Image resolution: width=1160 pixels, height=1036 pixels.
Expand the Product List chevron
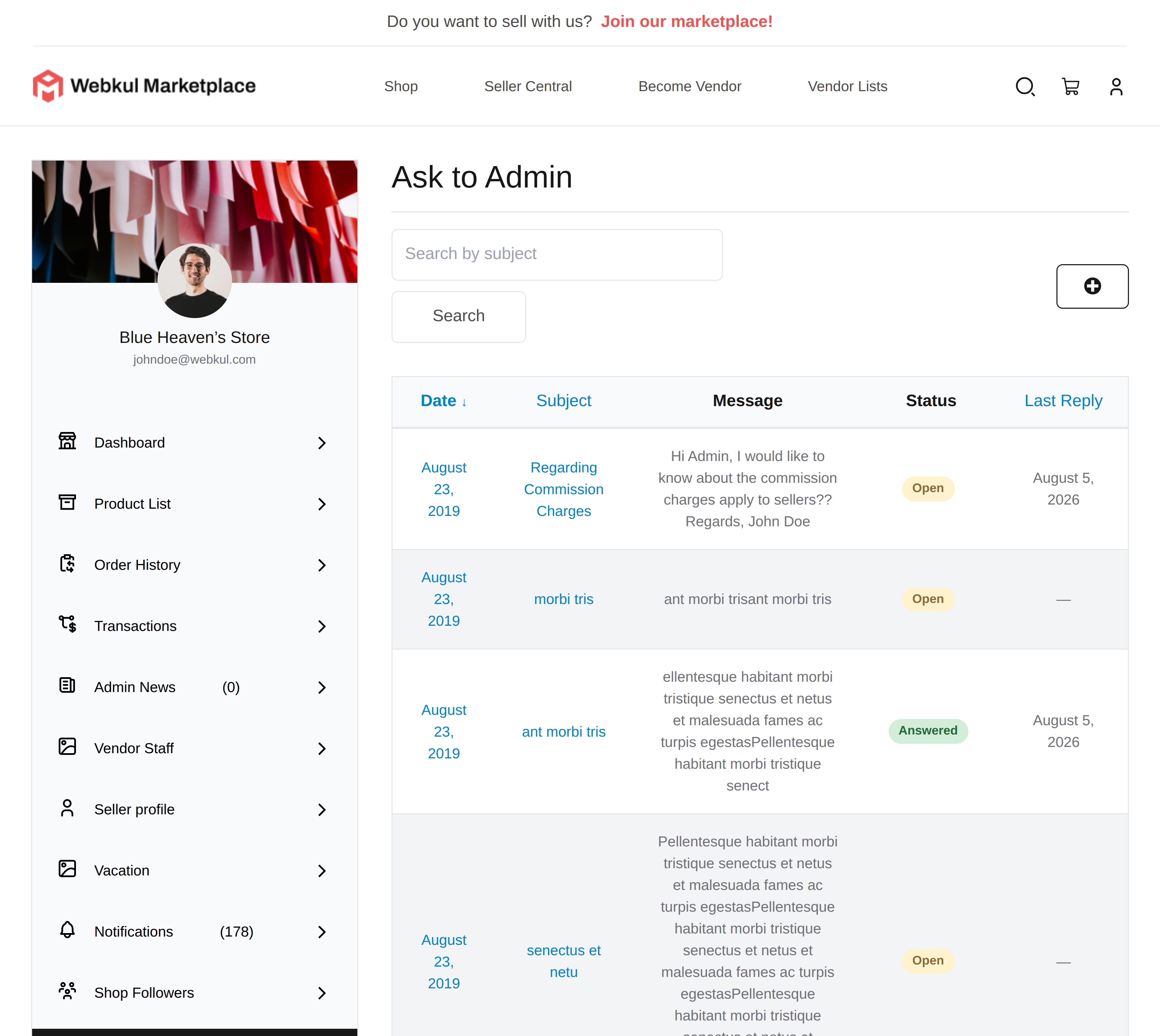point(322,504)
